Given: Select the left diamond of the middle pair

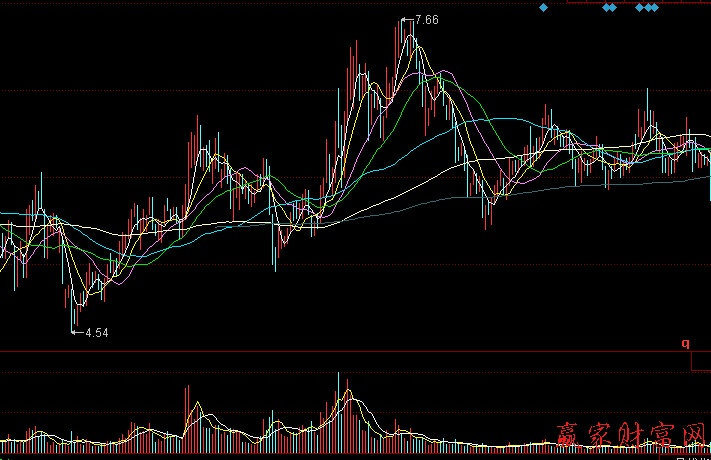Looking at the screenshot, I should (x=606, y=8).
